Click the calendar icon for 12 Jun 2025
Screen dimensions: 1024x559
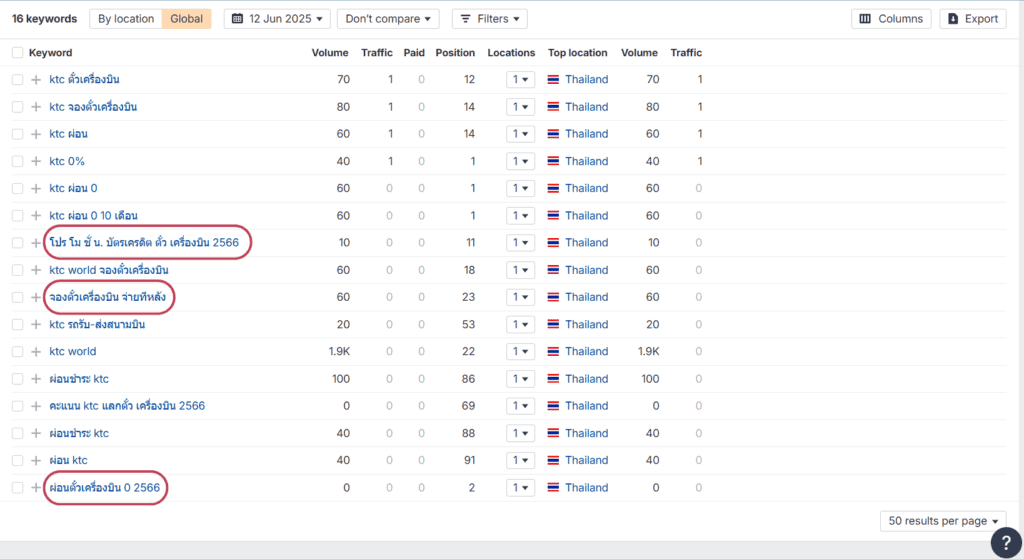click(238, 19)
